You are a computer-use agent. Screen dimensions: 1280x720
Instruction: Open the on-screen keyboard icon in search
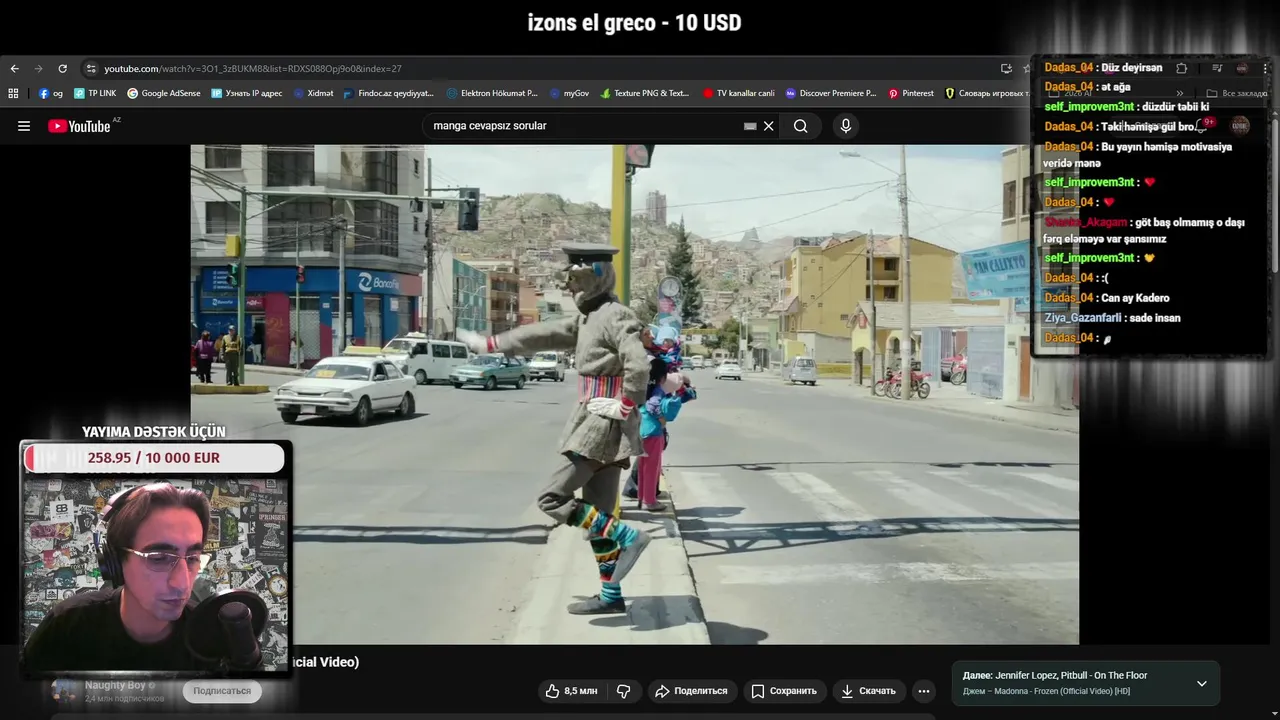[x=750, y=126]
